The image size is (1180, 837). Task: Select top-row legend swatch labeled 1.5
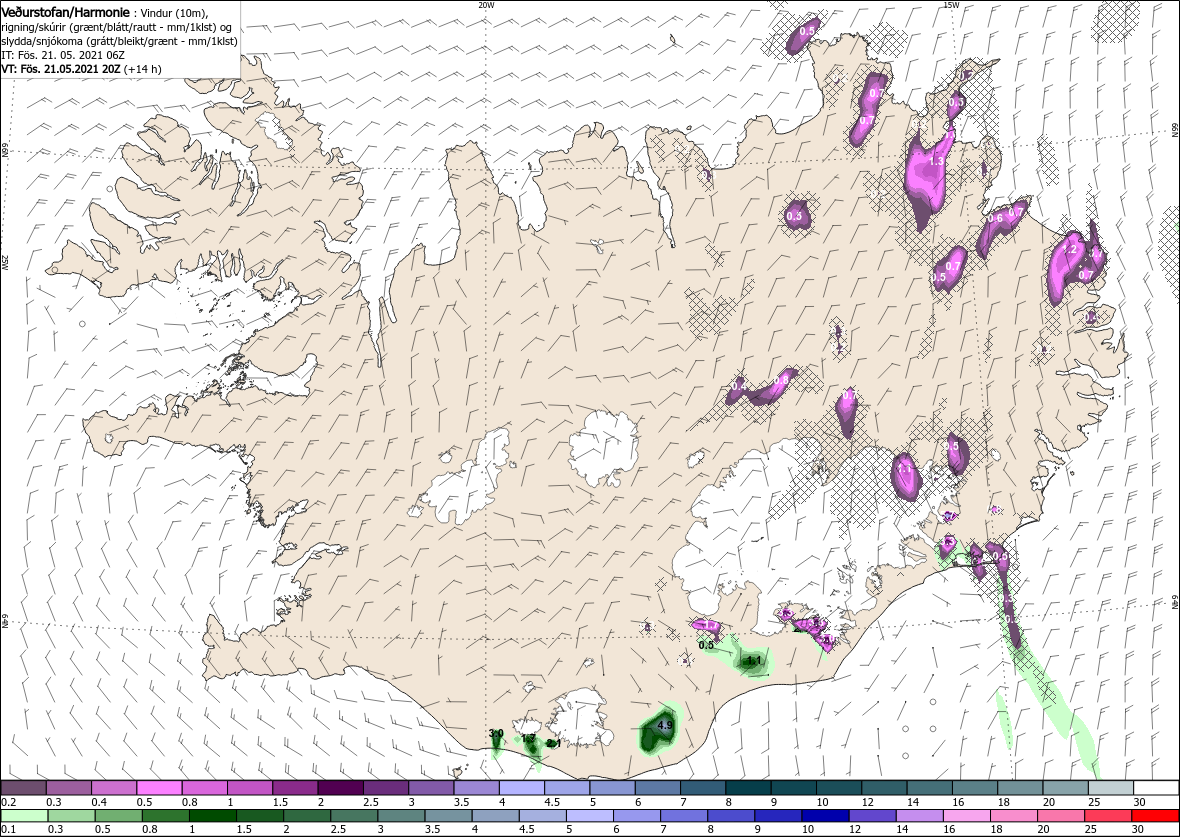(295, 789)
